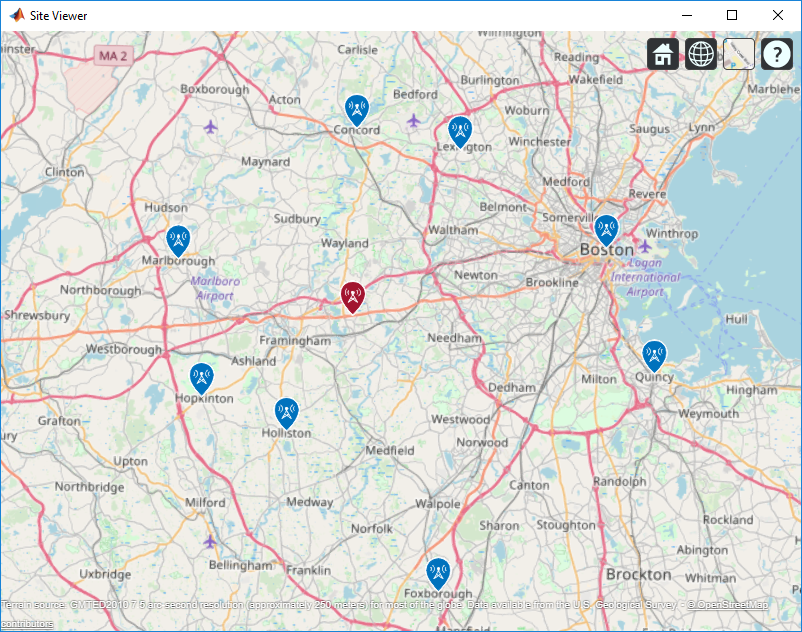The width and height of the screenshot is (802, 632).
Task: Select the antenna marker at Hopkinton
Action: click(202, 378)
